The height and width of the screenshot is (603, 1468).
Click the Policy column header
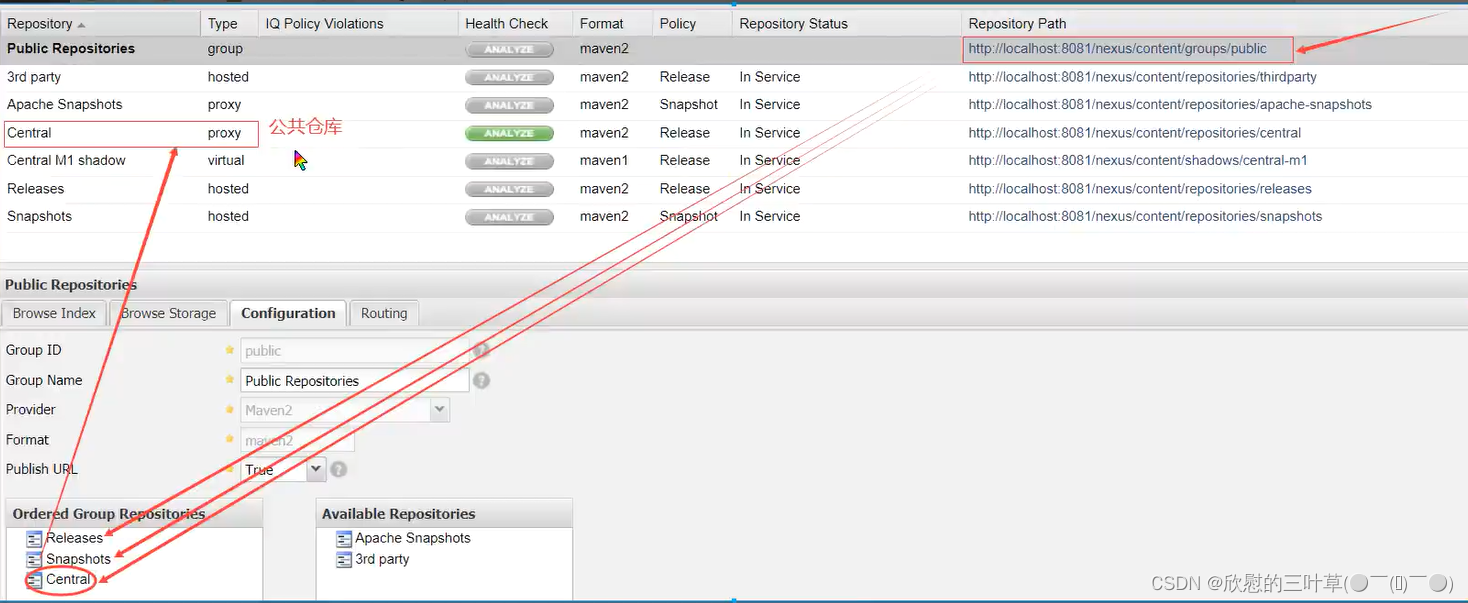coord(692,23)
